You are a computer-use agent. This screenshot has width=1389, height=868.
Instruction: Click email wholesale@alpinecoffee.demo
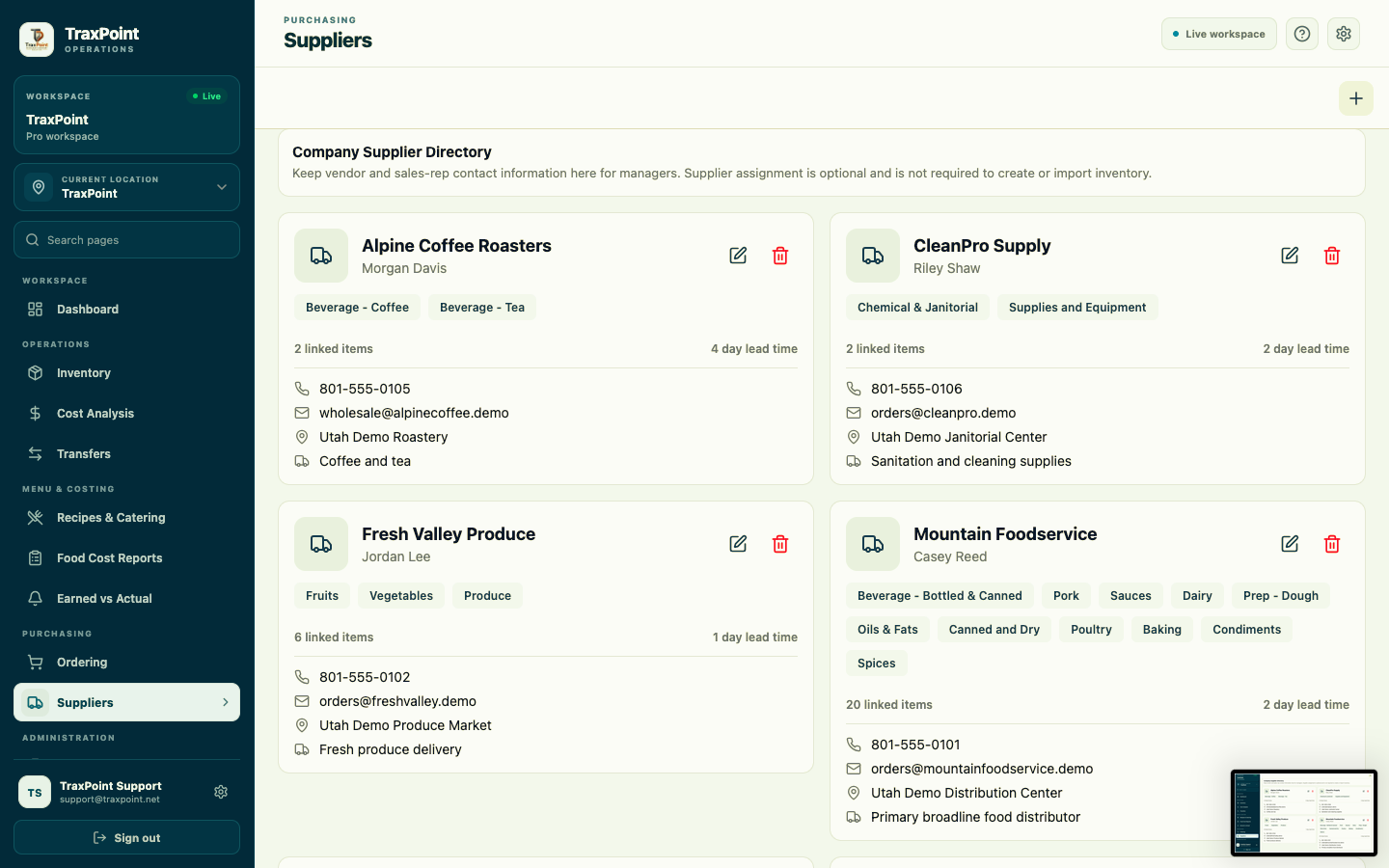(414, 413)
